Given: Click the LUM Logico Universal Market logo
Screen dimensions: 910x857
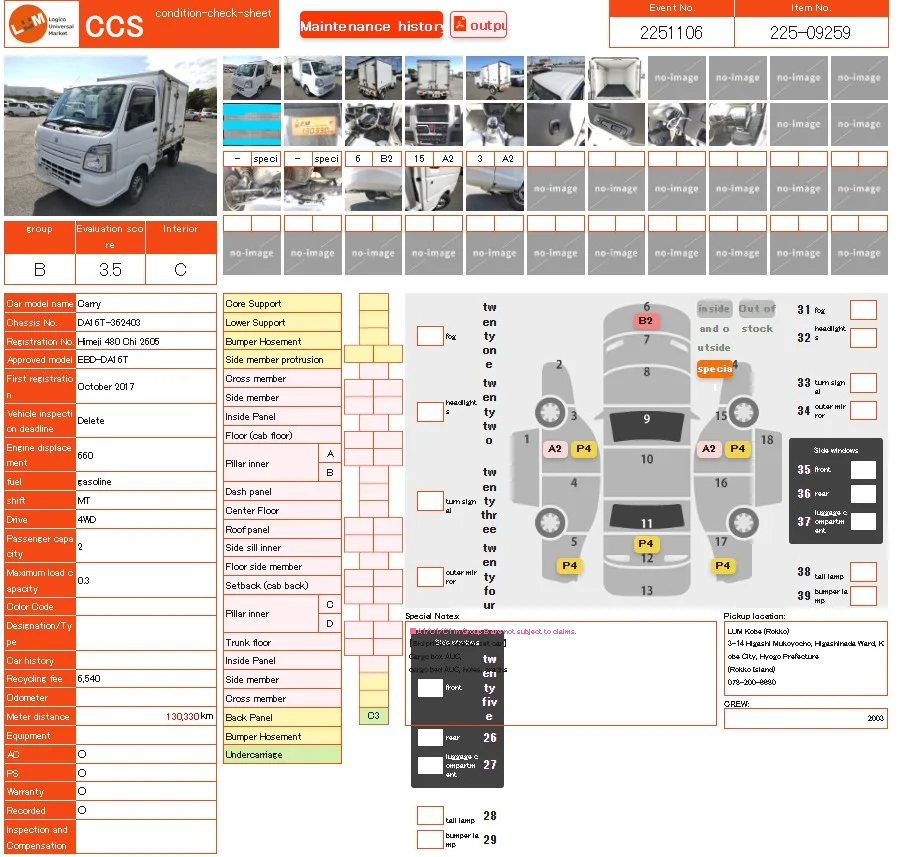Looking at the screenshot, I should click(42, 24).
